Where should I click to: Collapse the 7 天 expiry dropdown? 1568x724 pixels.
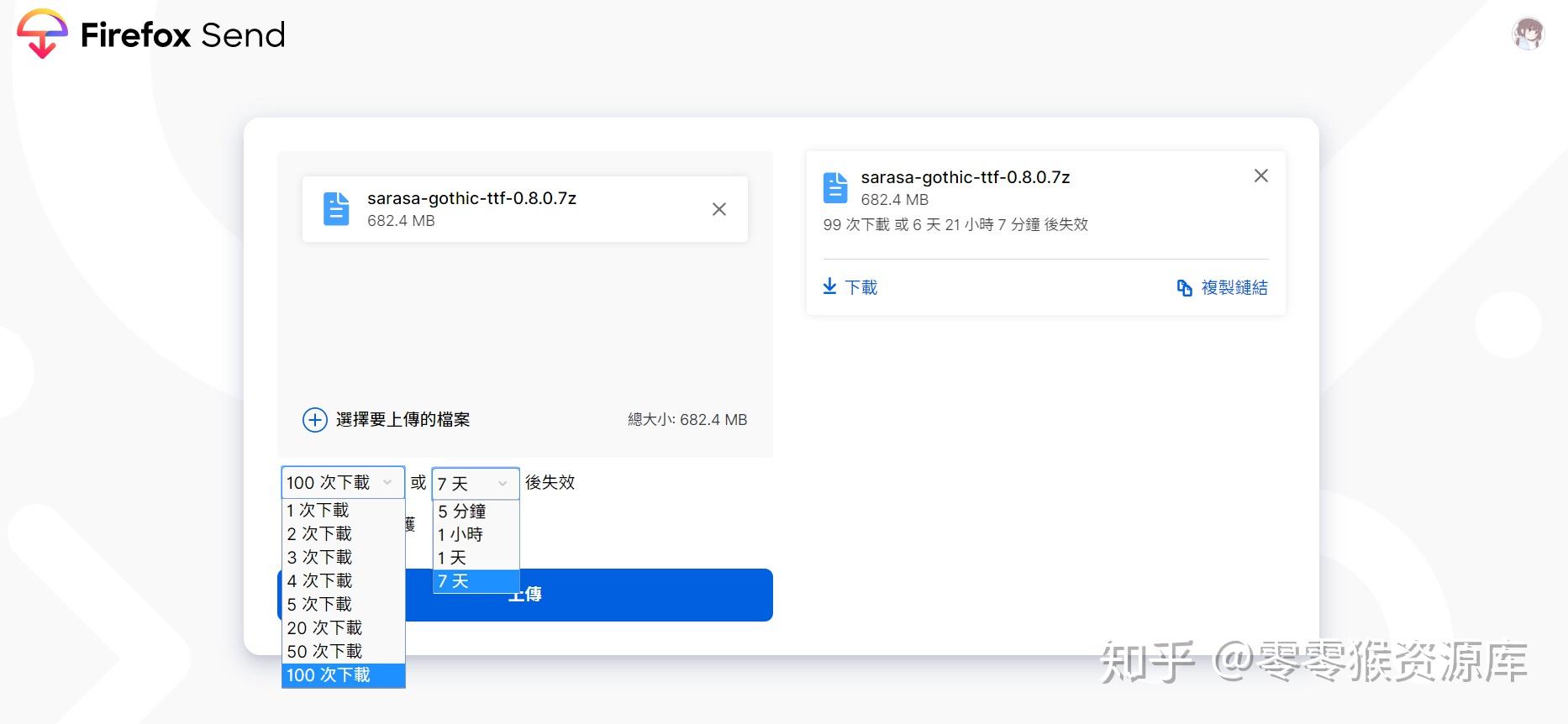tap(476, 484)
